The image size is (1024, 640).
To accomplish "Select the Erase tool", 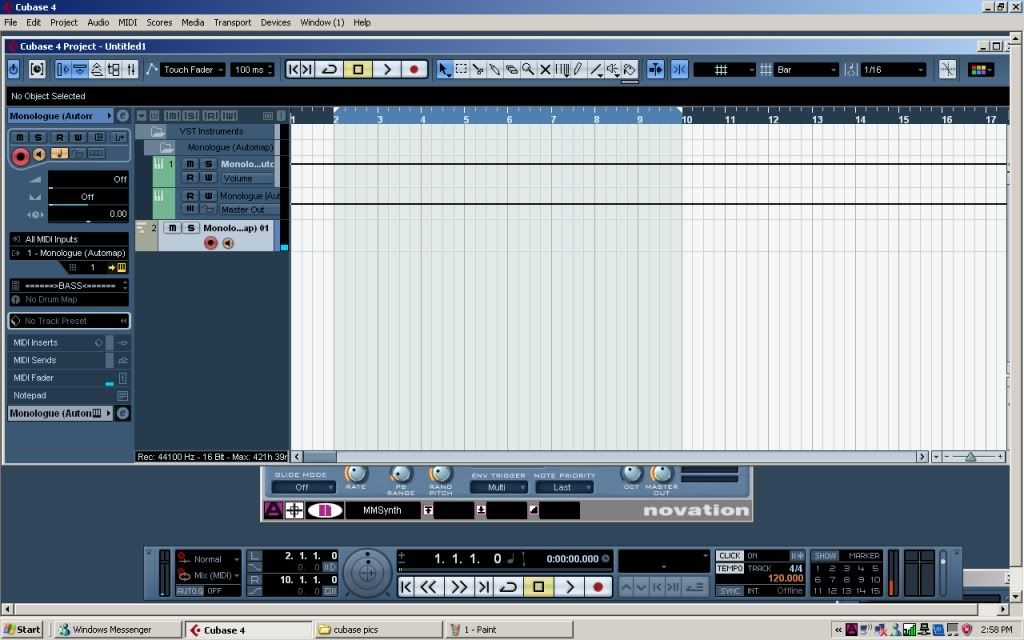I will click(511, 69).
